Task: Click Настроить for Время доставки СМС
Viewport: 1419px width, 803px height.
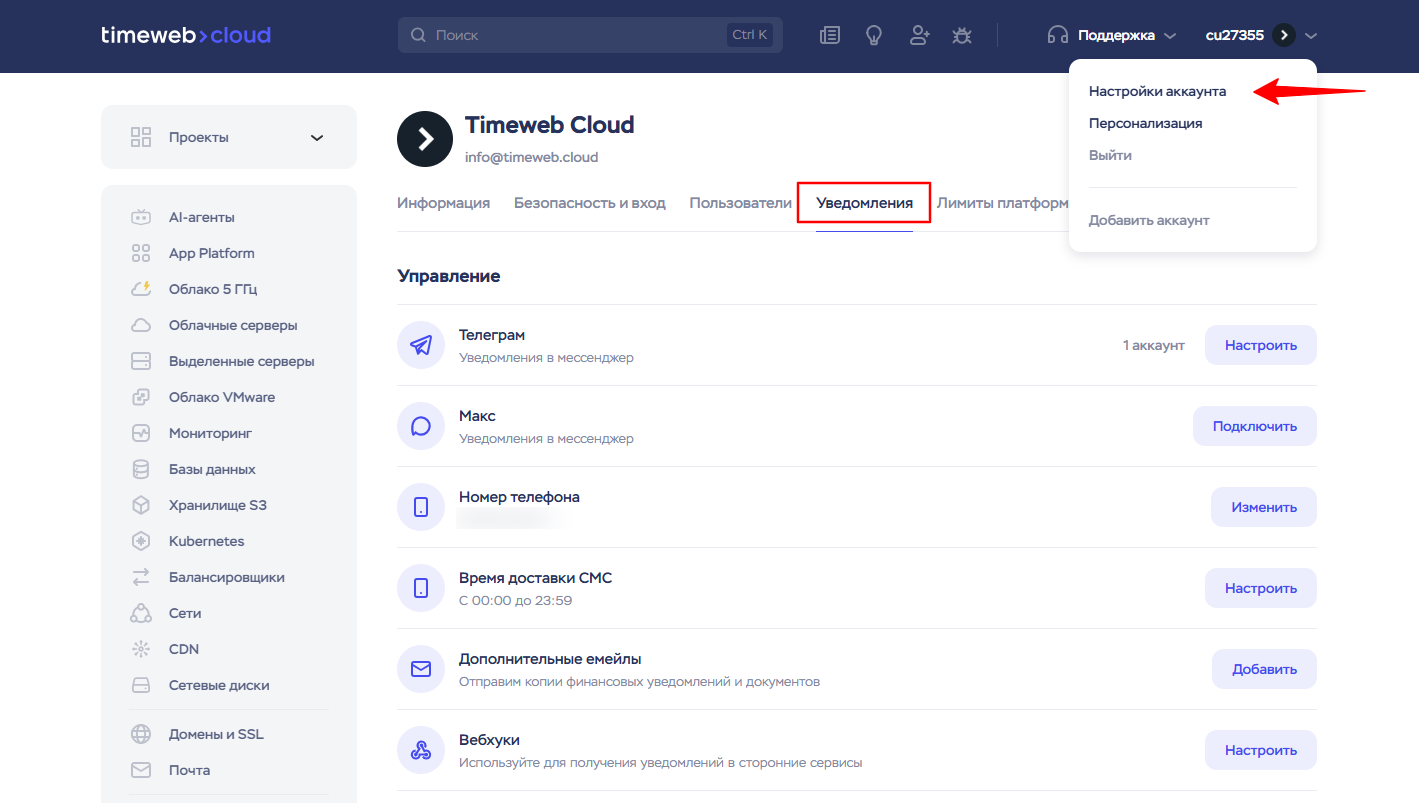Action: tap(1260, 588)
